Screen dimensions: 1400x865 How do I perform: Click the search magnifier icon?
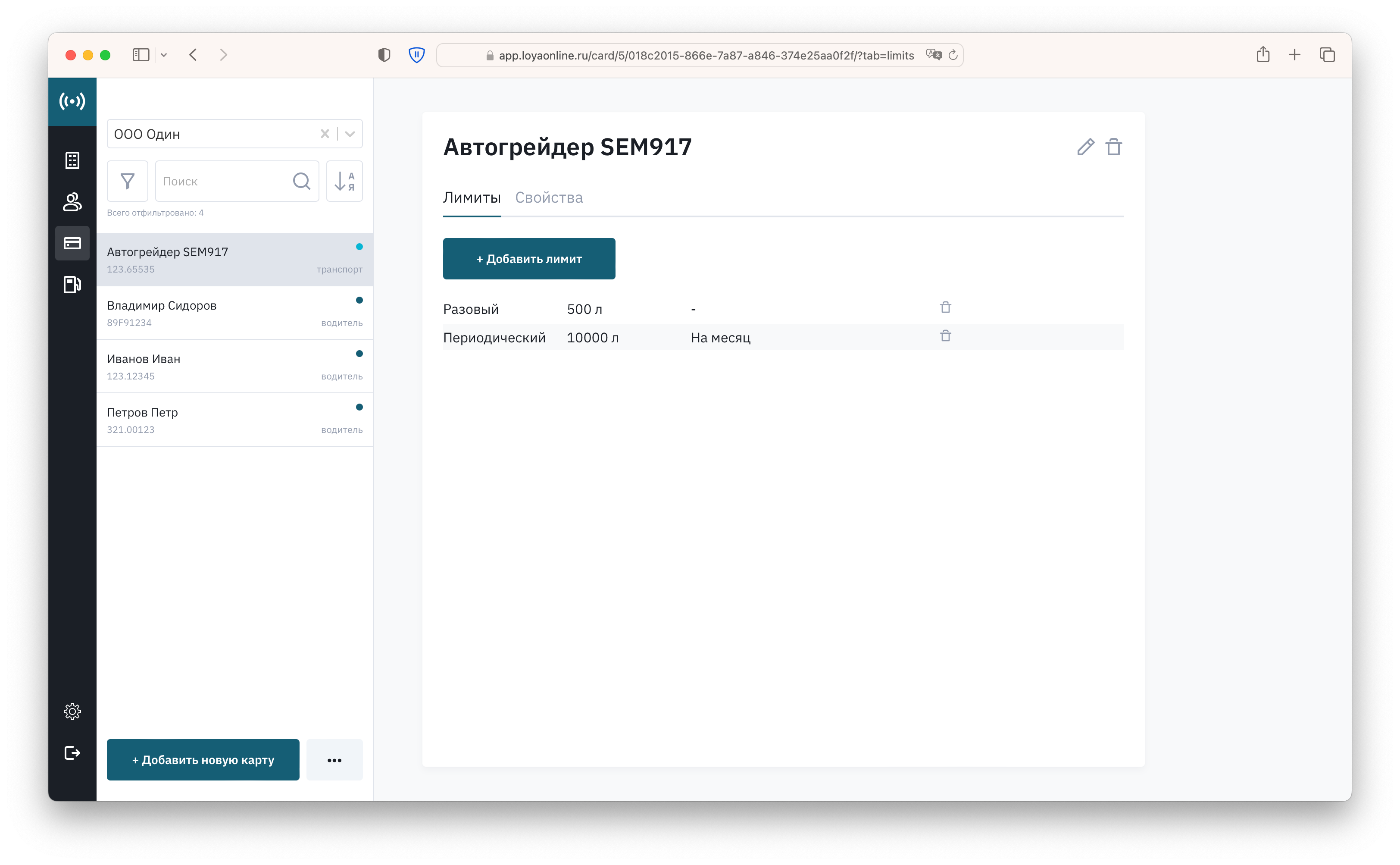click(x=301, y=182)
